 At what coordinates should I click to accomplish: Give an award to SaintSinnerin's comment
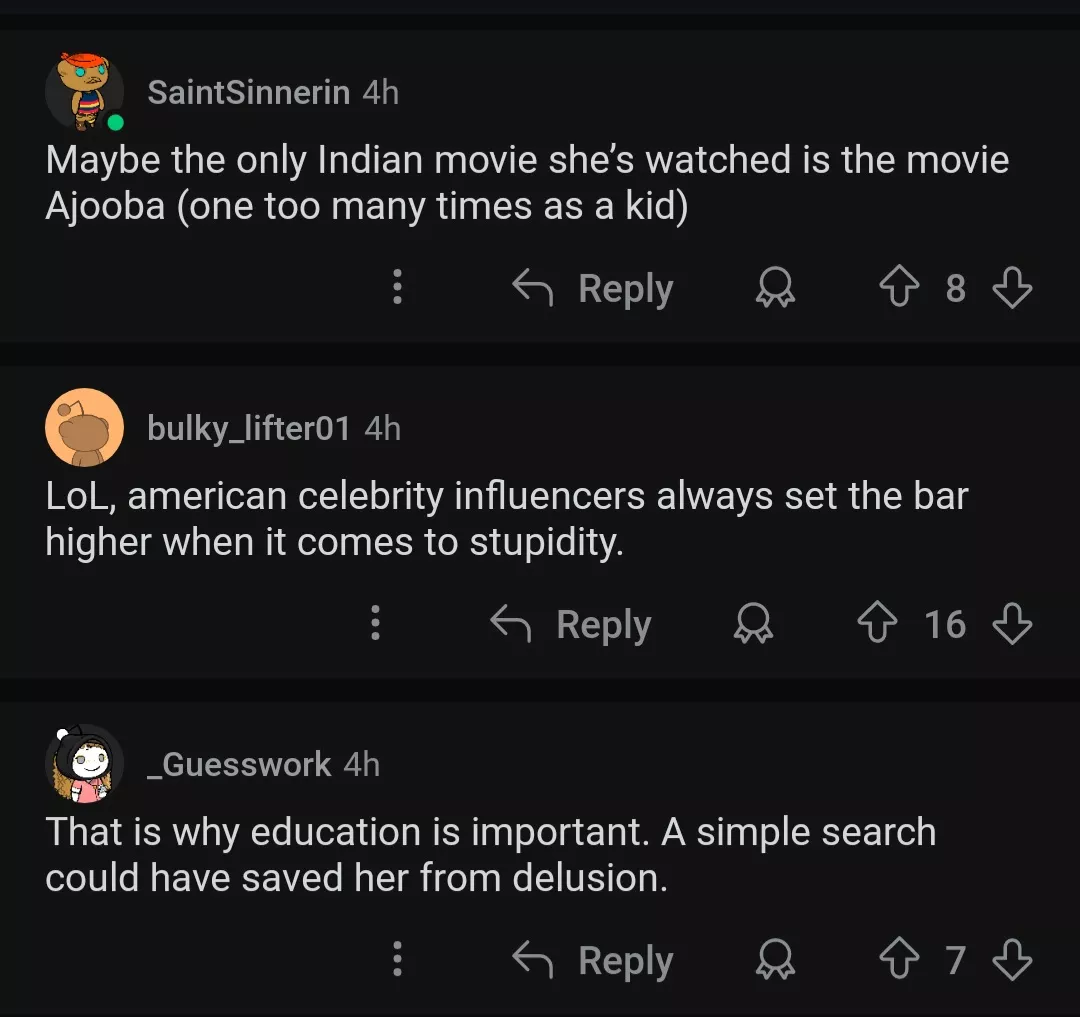[774, 289]
